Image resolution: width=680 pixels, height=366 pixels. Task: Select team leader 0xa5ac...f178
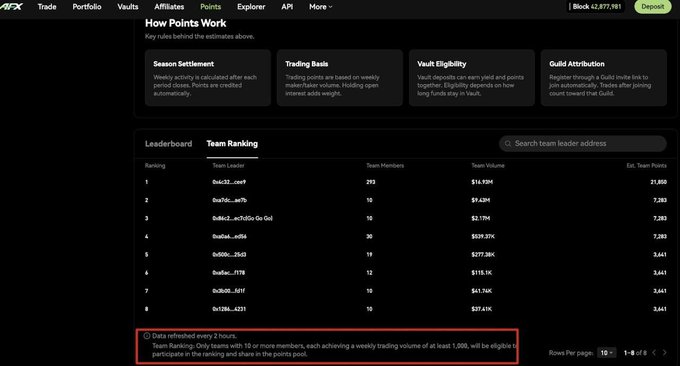click(x=229, y=273)
